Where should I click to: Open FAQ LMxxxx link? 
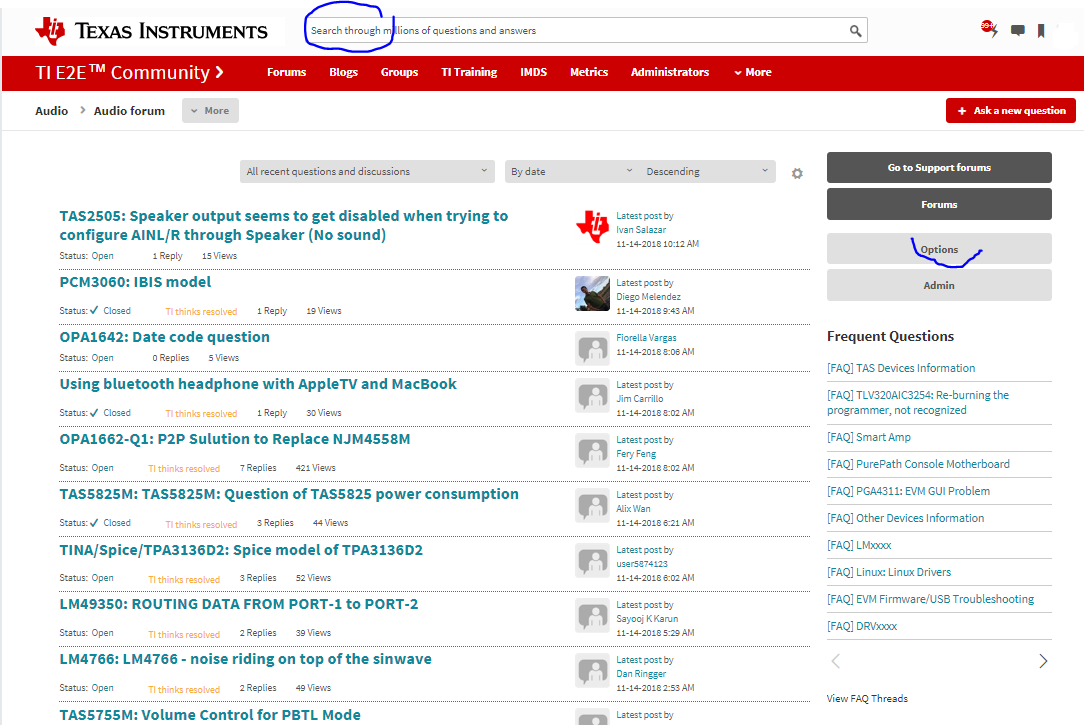tap(859, 545)
